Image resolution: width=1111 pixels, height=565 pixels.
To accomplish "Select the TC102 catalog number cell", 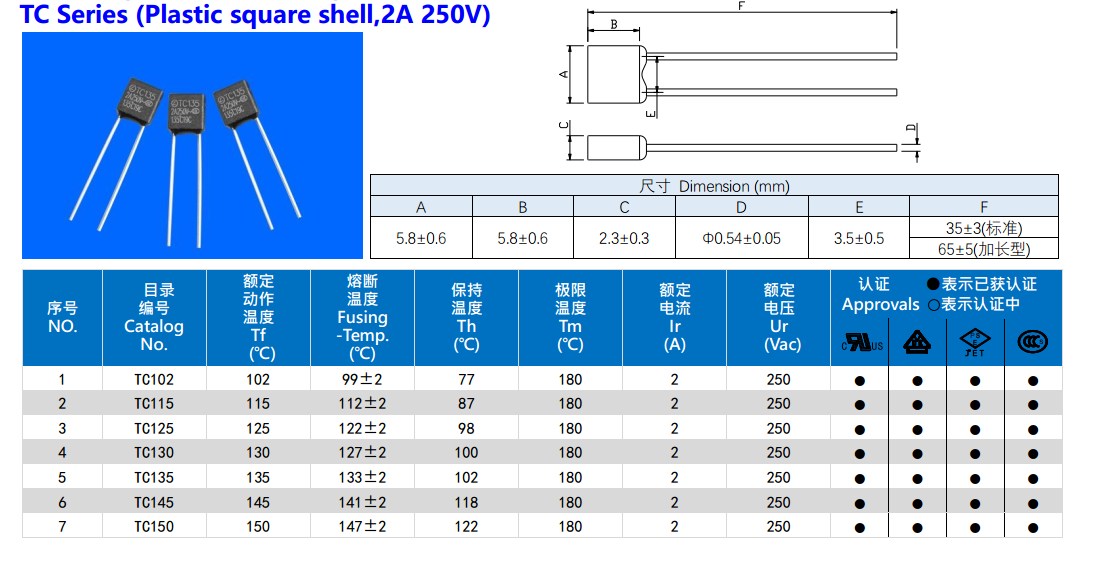I will coord(154,380).
